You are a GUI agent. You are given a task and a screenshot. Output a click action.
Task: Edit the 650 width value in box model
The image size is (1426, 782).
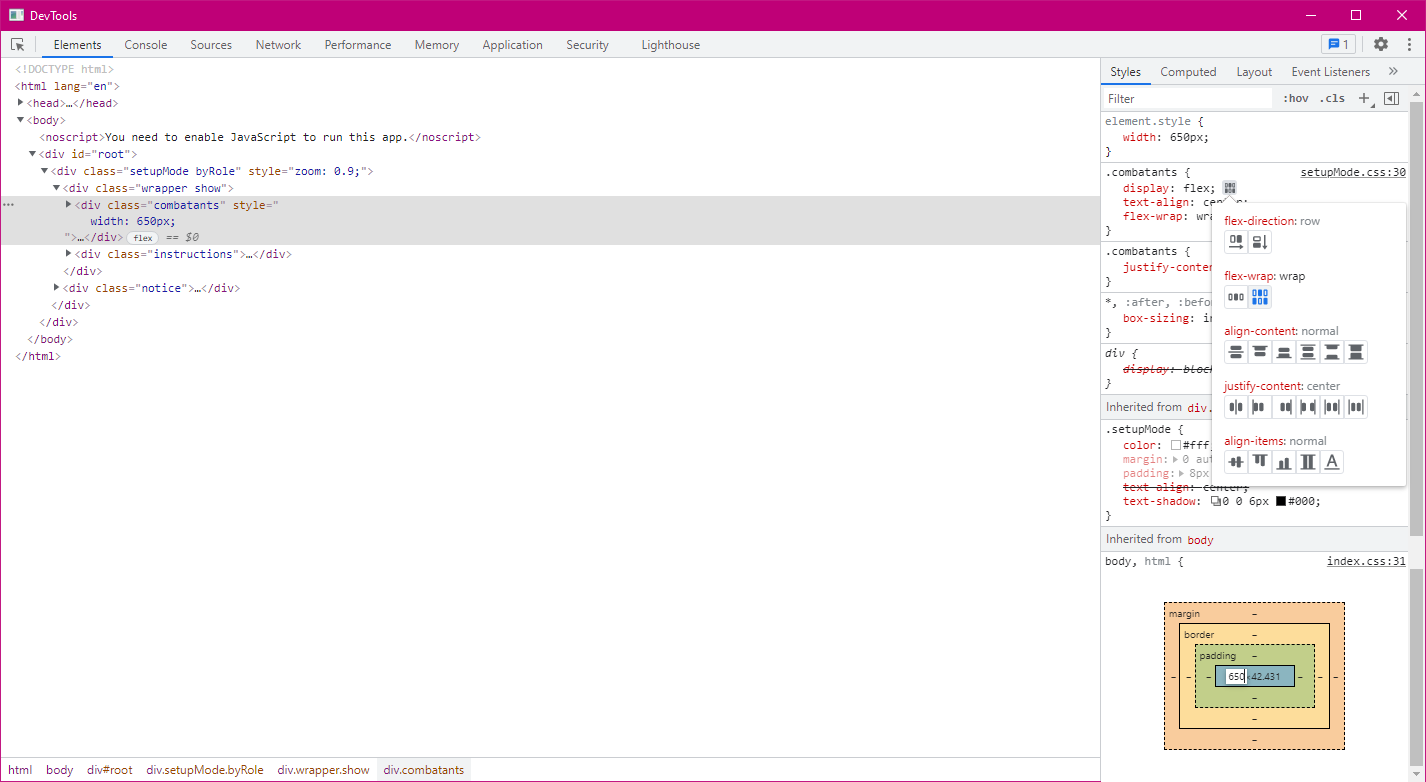pos(1235,677)
